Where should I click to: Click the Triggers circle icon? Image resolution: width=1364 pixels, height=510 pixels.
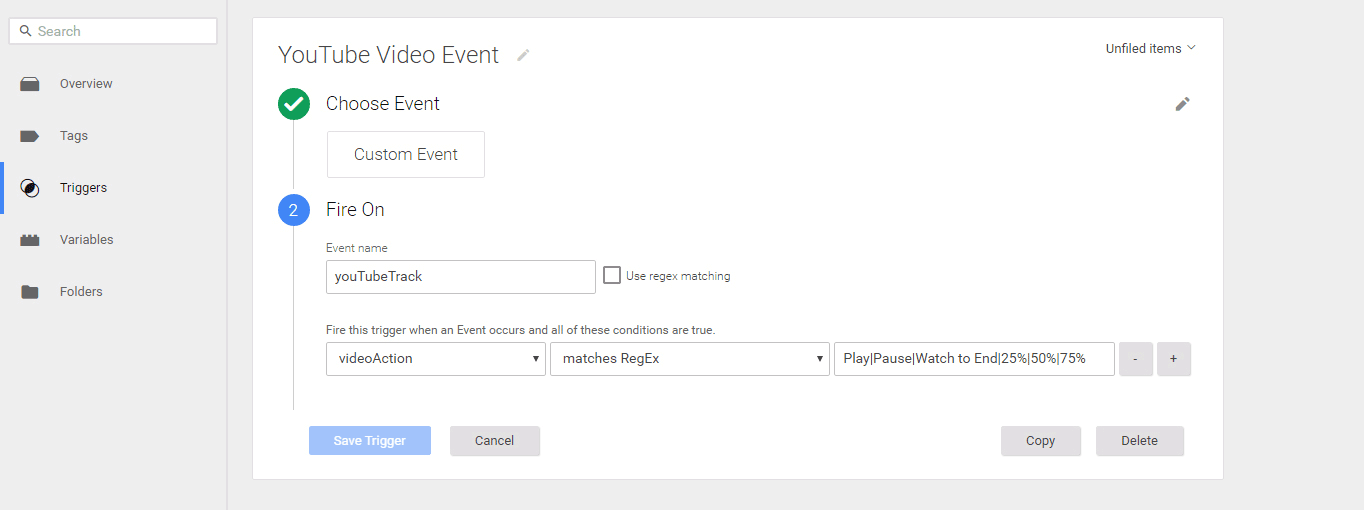(x=30, y=188)
